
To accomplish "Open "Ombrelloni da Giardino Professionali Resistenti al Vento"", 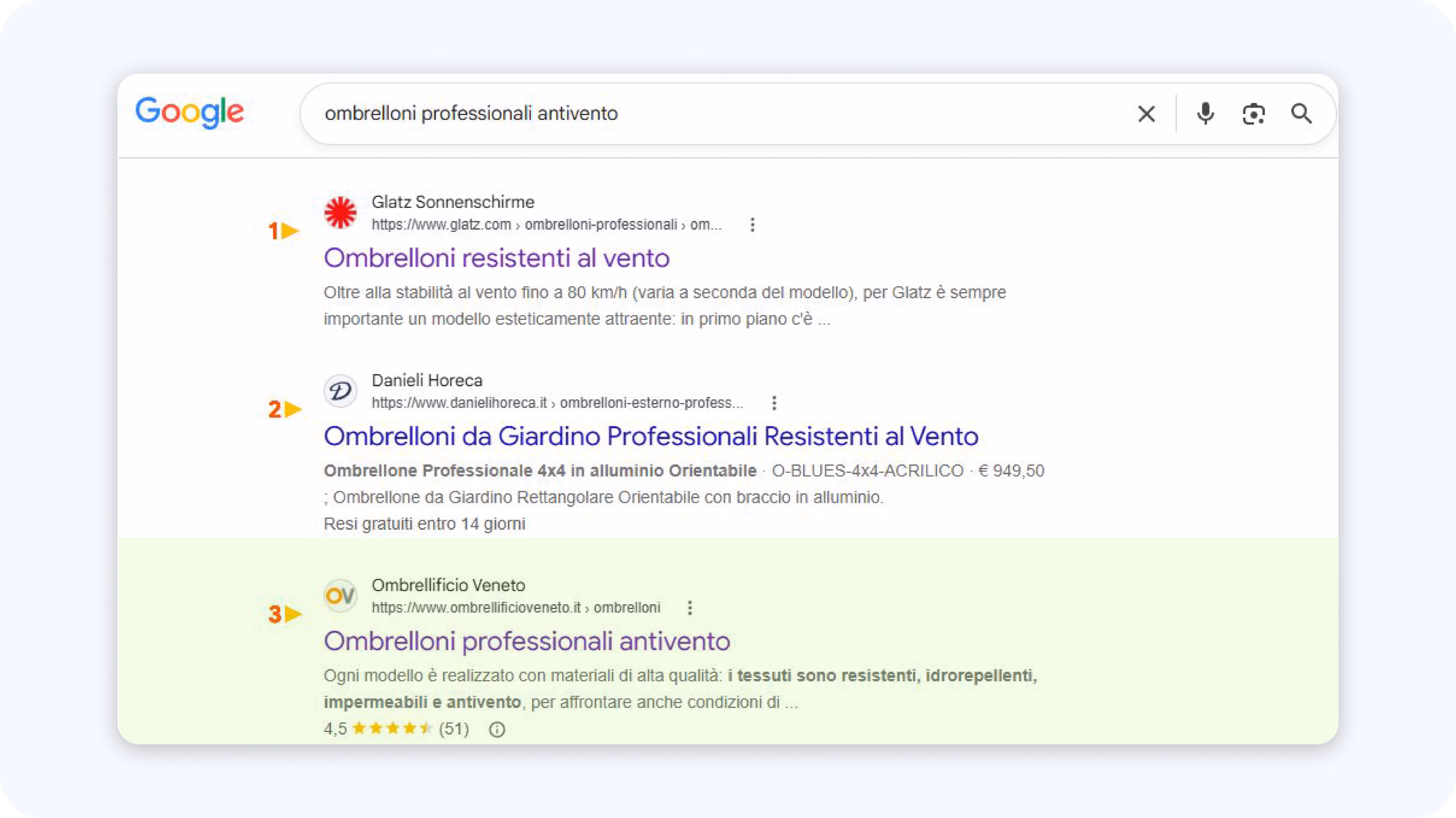I will pyautogui.click(x=651, y=436).
